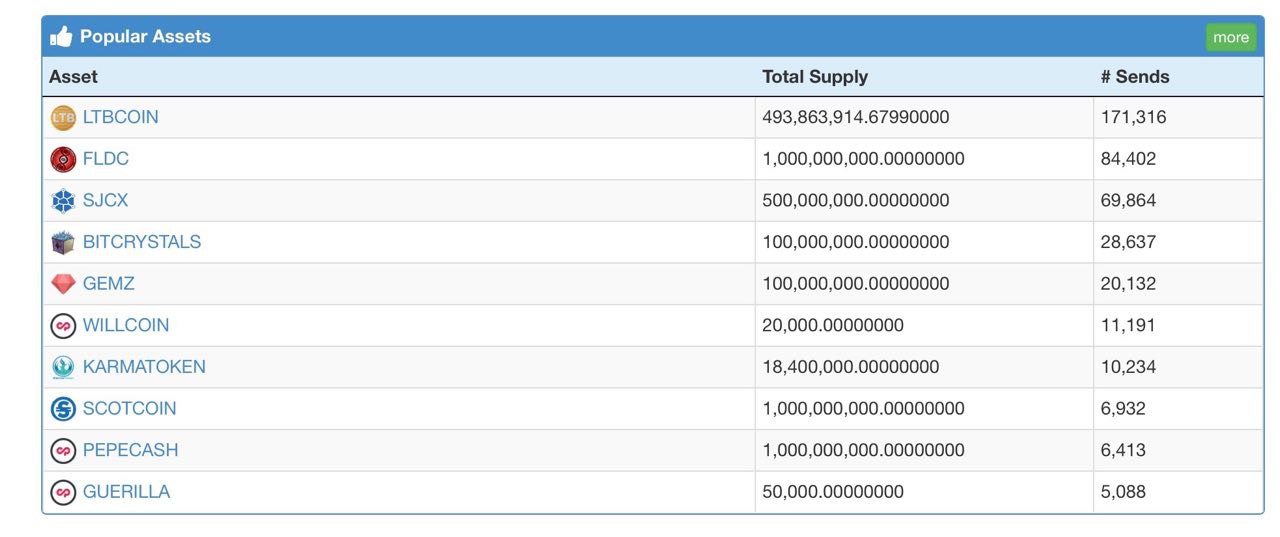Image resolution: width=1280 pixels, height=537 pixels.
Task: Click the PEPECASH infinity icon
Action: [x=63, y=451]
